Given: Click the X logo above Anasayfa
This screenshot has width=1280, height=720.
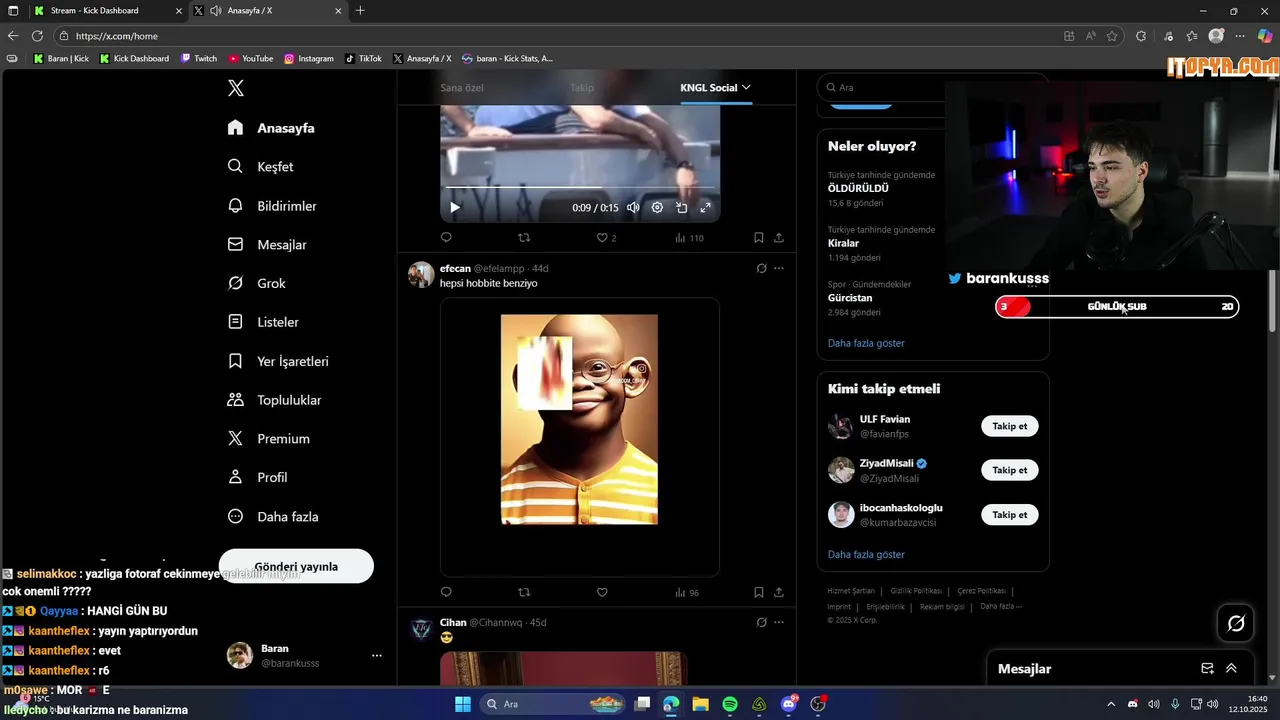Looking at the screenshot, I should pyautogui.click(x=236, y=88).
